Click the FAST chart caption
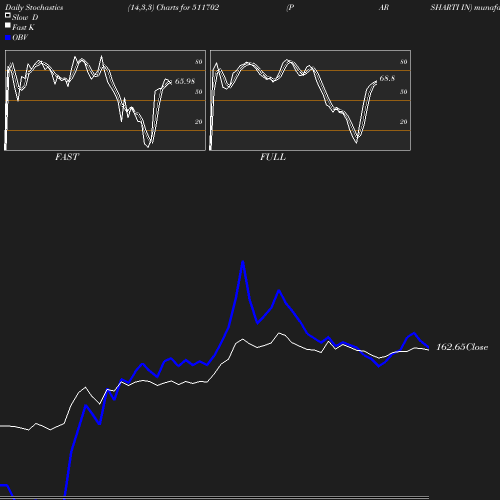The height and width of the screenshot is (500, 500). coord(67,157)
